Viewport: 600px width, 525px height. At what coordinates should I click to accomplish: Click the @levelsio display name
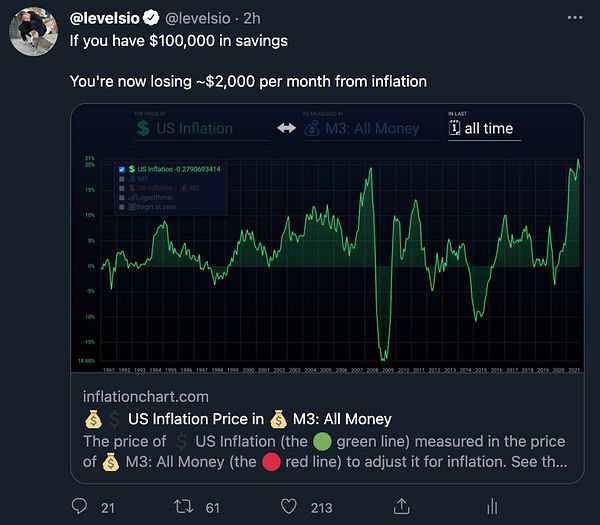[105, 18]
